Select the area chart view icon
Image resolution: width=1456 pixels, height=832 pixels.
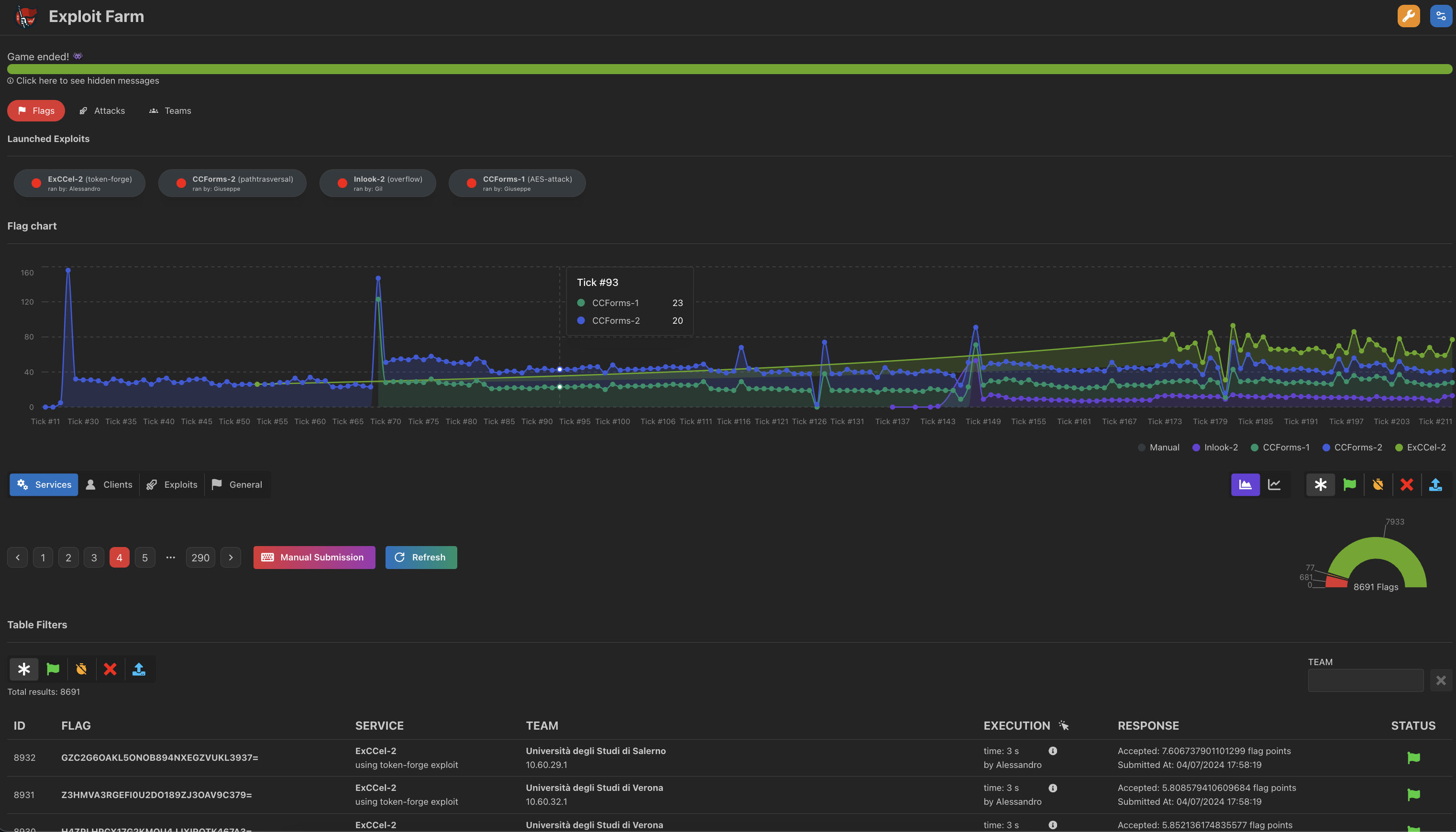tap(1246, 484)
